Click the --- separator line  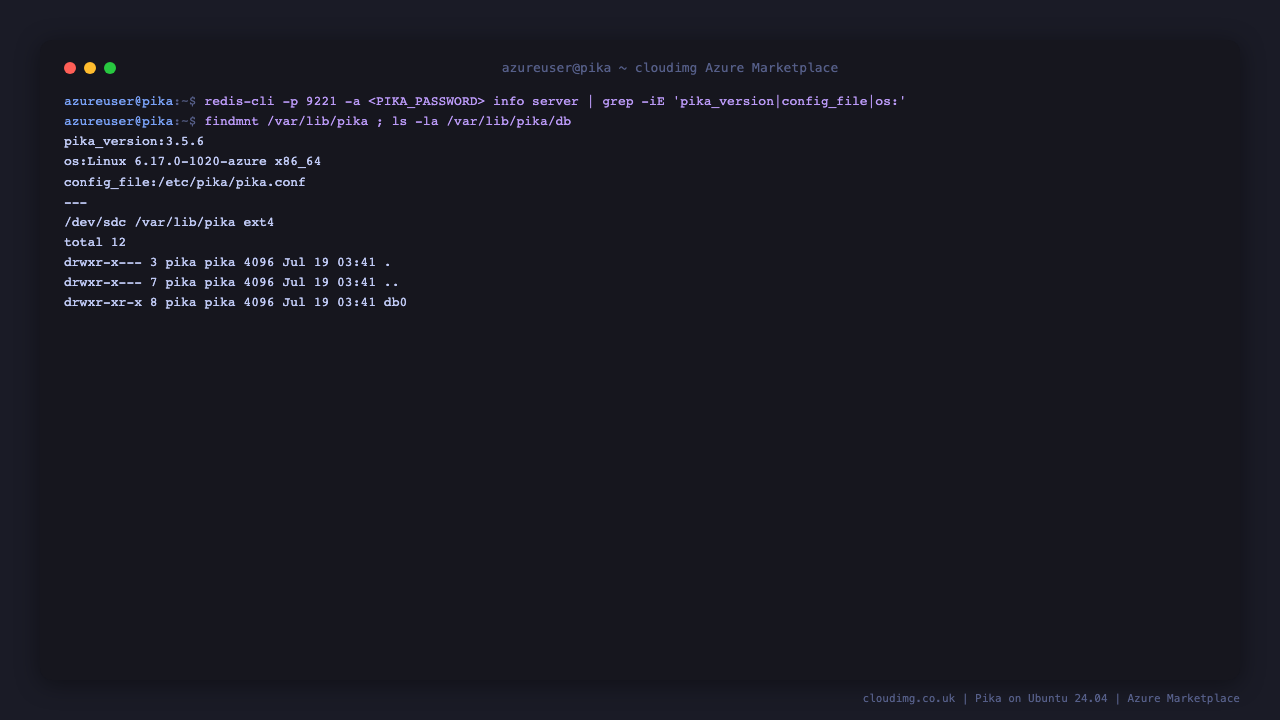click(x=75, y=202)
